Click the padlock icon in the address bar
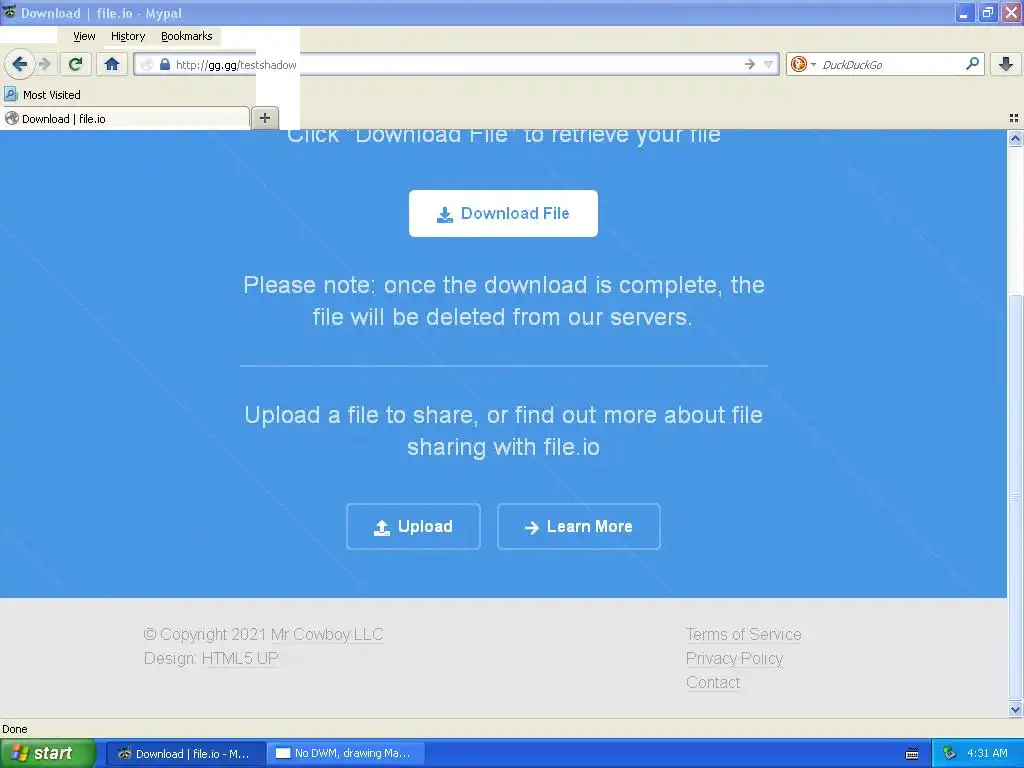Image resolution: width=1024 pixels, height=768 pixels. tap(165, 64)
